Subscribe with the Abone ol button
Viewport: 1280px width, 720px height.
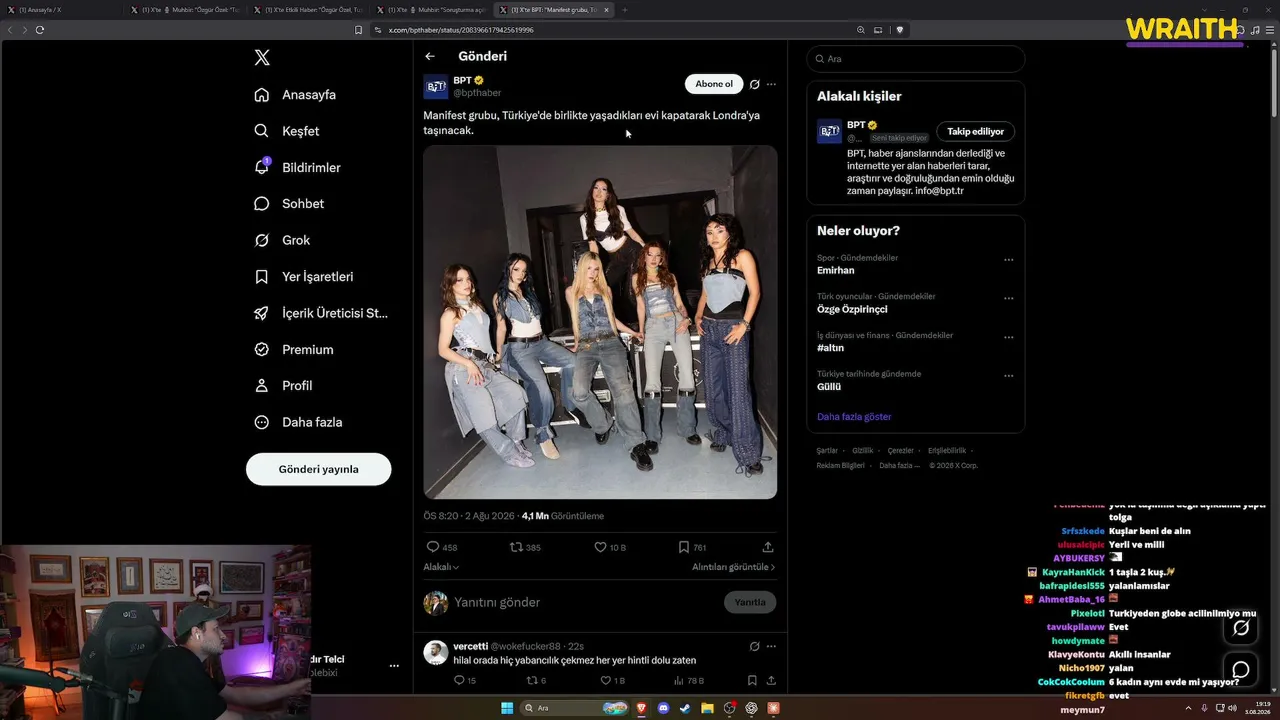(x=714, y=84)
